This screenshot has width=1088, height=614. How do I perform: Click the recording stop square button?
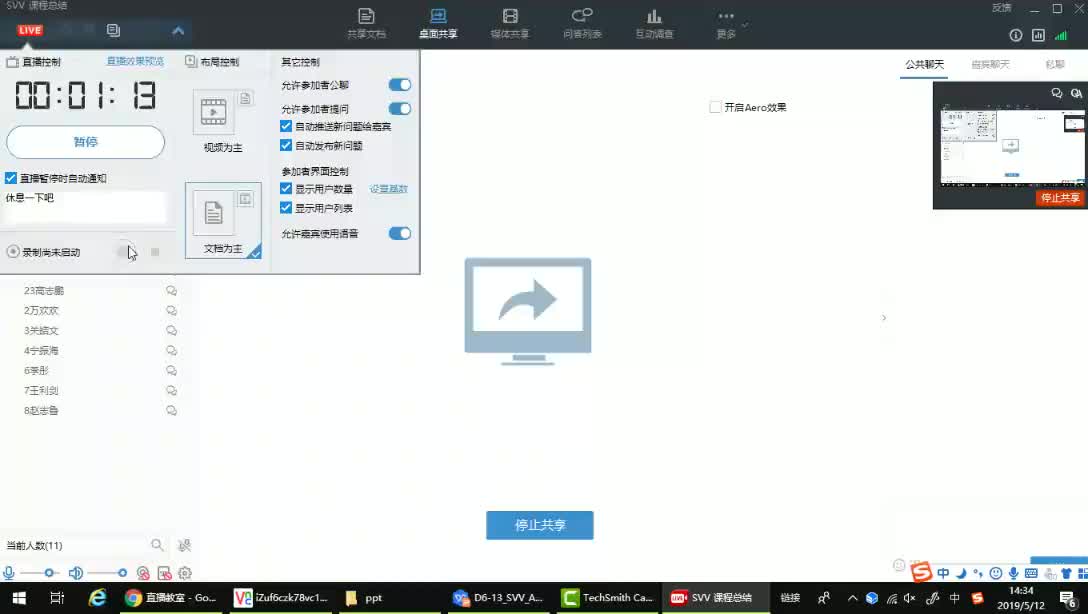click(x=155, y=252)
